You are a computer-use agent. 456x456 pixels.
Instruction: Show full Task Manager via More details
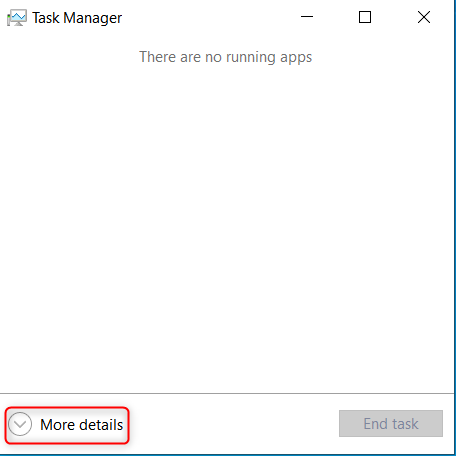pyautogui.click(x=67, y=425)
